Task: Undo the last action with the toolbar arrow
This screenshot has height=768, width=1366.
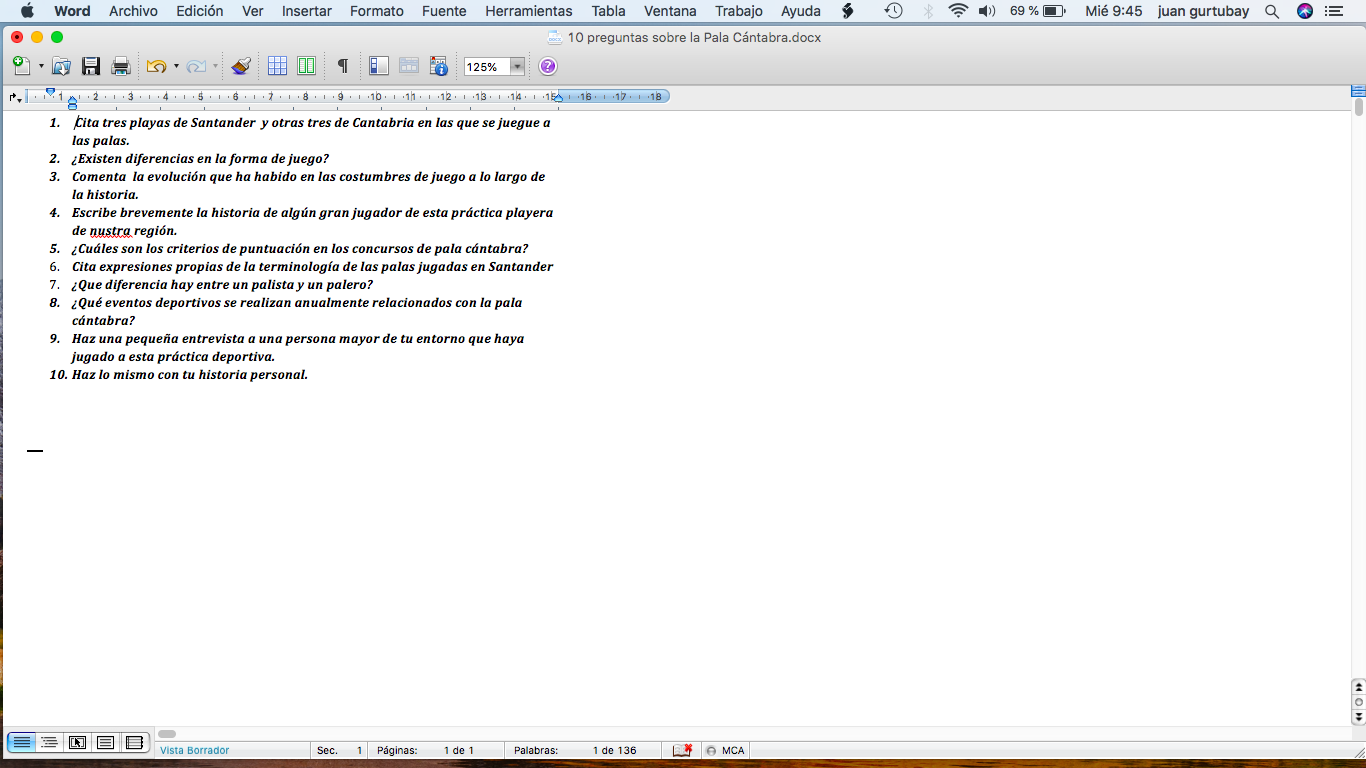Action: tap(156, 66)
